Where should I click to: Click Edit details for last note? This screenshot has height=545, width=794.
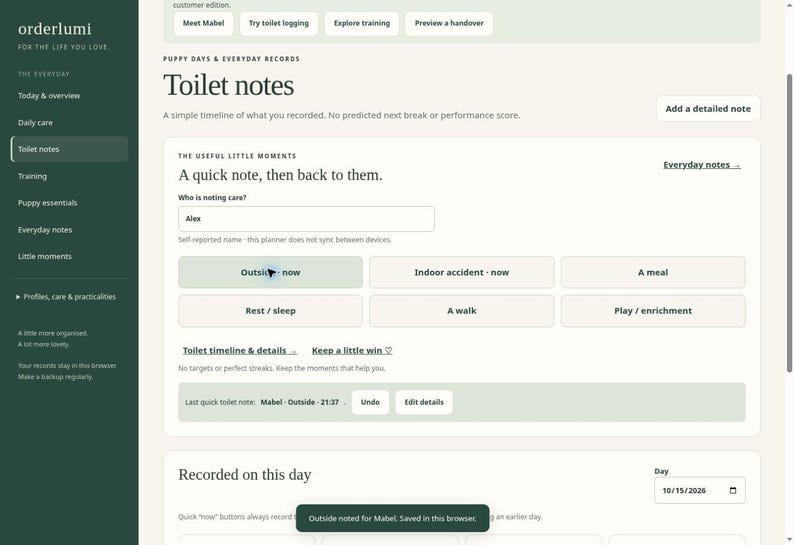[x=424, y=402]
